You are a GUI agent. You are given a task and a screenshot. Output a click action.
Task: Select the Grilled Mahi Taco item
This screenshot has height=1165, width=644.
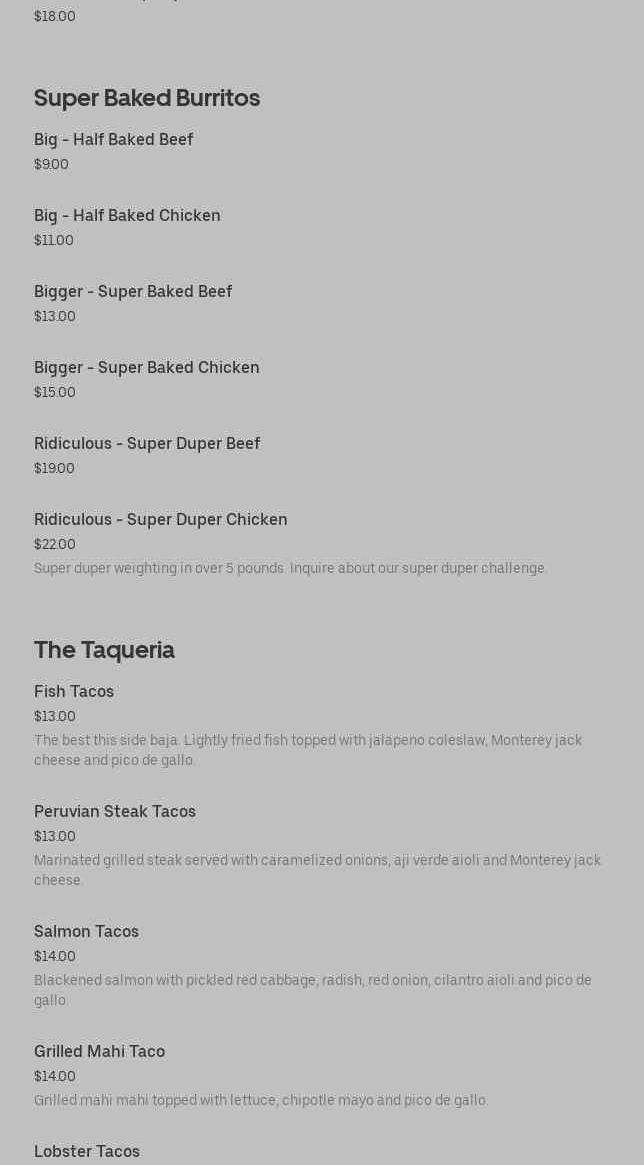[99, 1052]
